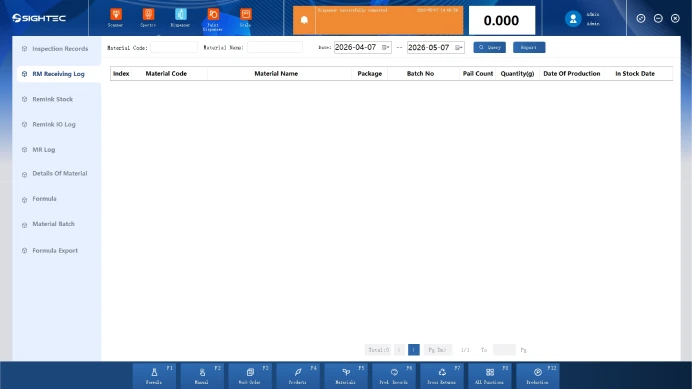This screenshot has height=389, width=692.
Task: Open Work Order with the F3 button
Action: pyautogui.click(x=250, y=376)
